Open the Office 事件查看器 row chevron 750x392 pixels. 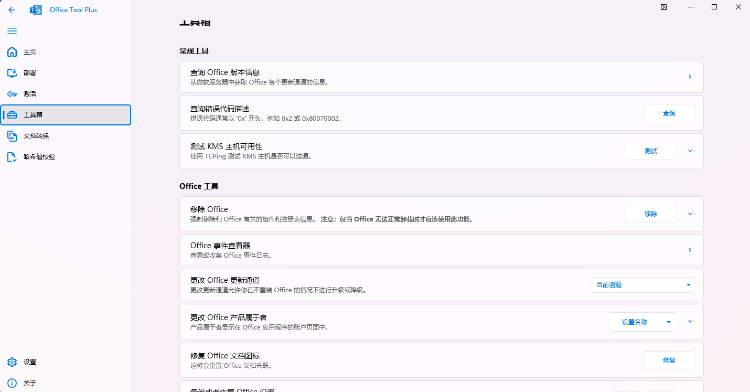[x=690, y=250]
